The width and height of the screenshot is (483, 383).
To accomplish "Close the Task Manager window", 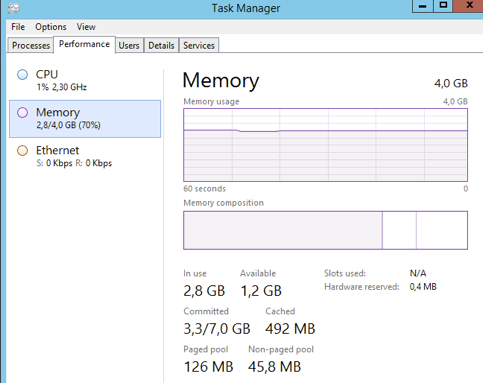I will (469, 6).
